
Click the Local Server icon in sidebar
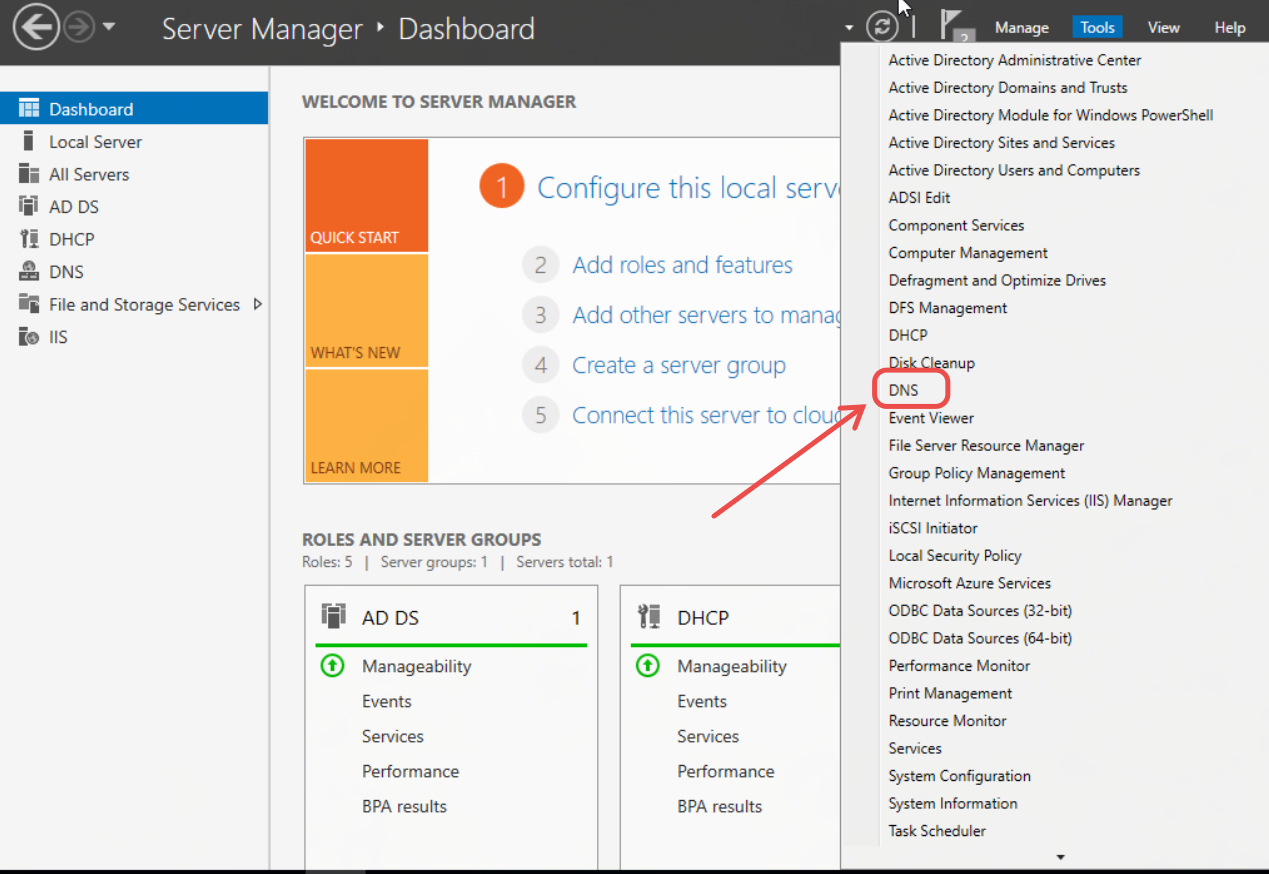click(29, 141)
